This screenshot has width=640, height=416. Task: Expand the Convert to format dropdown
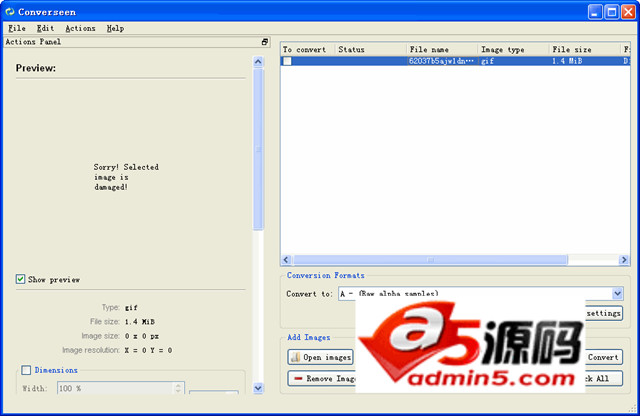617,293
